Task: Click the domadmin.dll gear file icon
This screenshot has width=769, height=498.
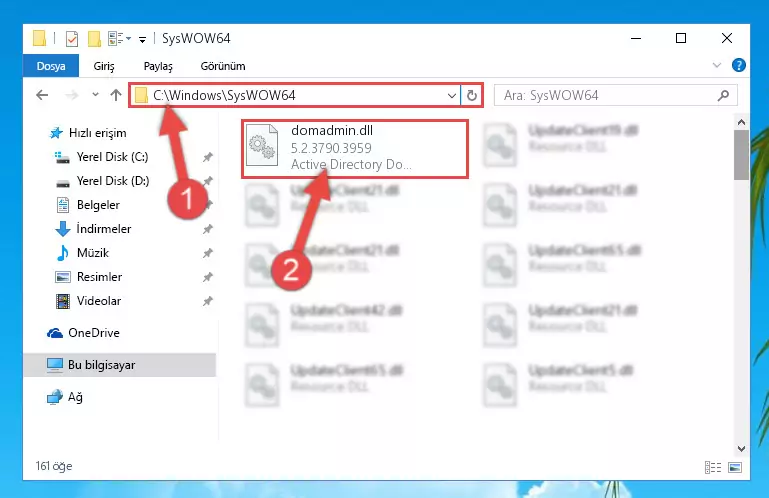Action: click(x=262, y=146)
